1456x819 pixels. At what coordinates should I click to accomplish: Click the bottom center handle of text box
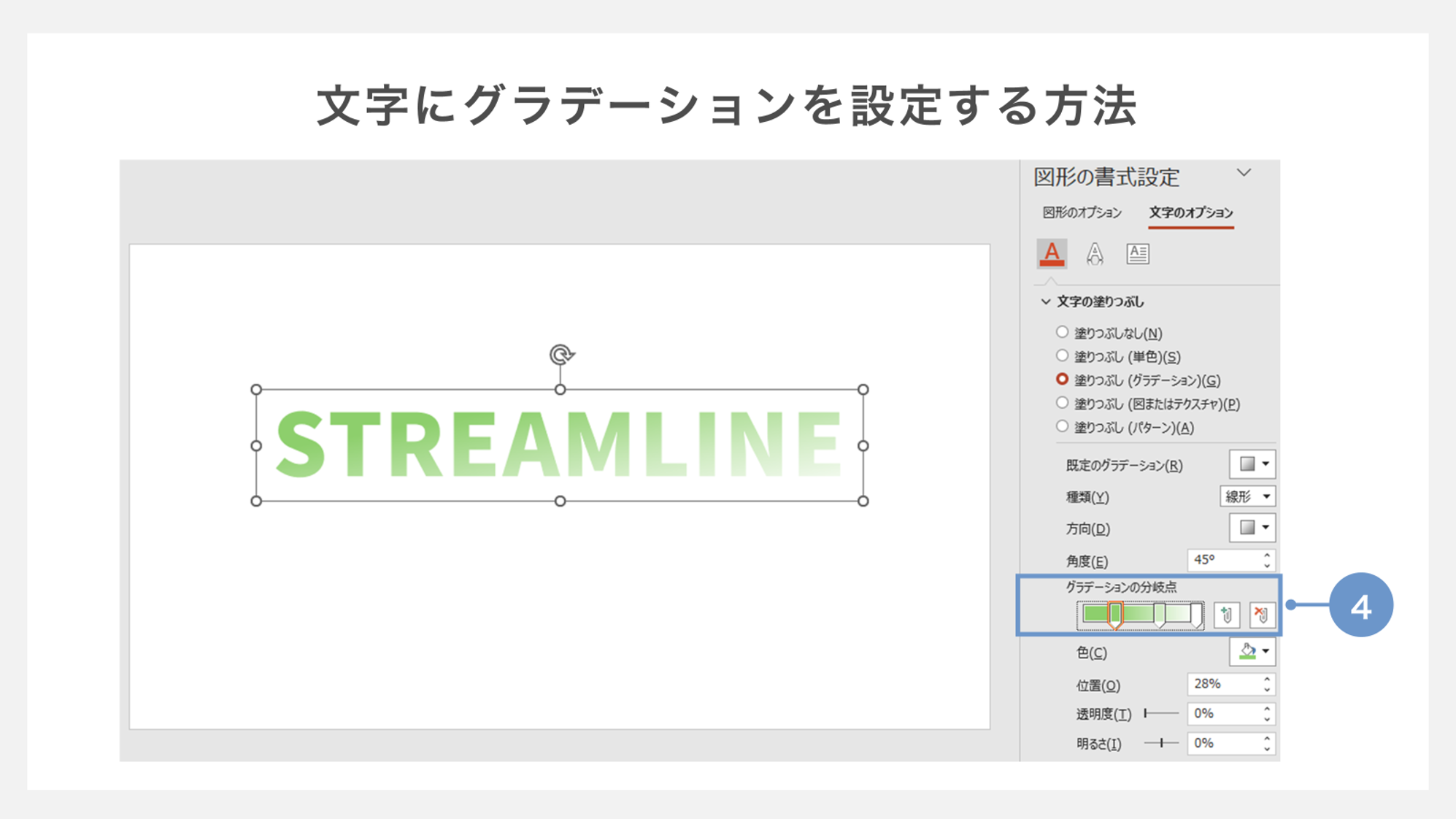[x=561, y=501]
